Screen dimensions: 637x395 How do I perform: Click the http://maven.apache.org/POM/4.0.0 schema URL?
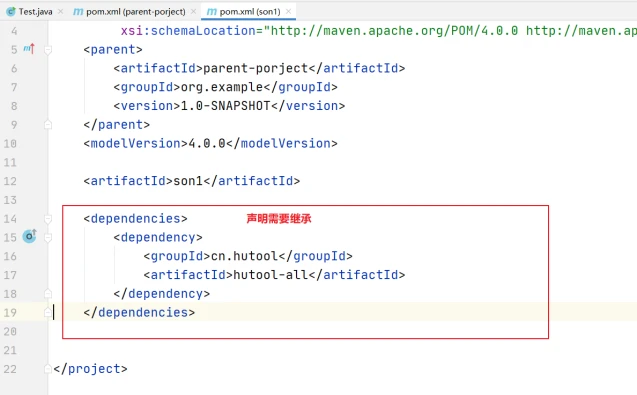394,31
